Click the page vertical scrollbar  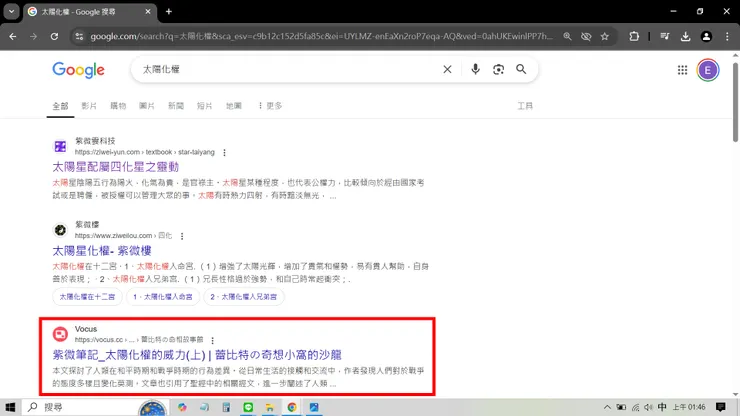[735, 102]
